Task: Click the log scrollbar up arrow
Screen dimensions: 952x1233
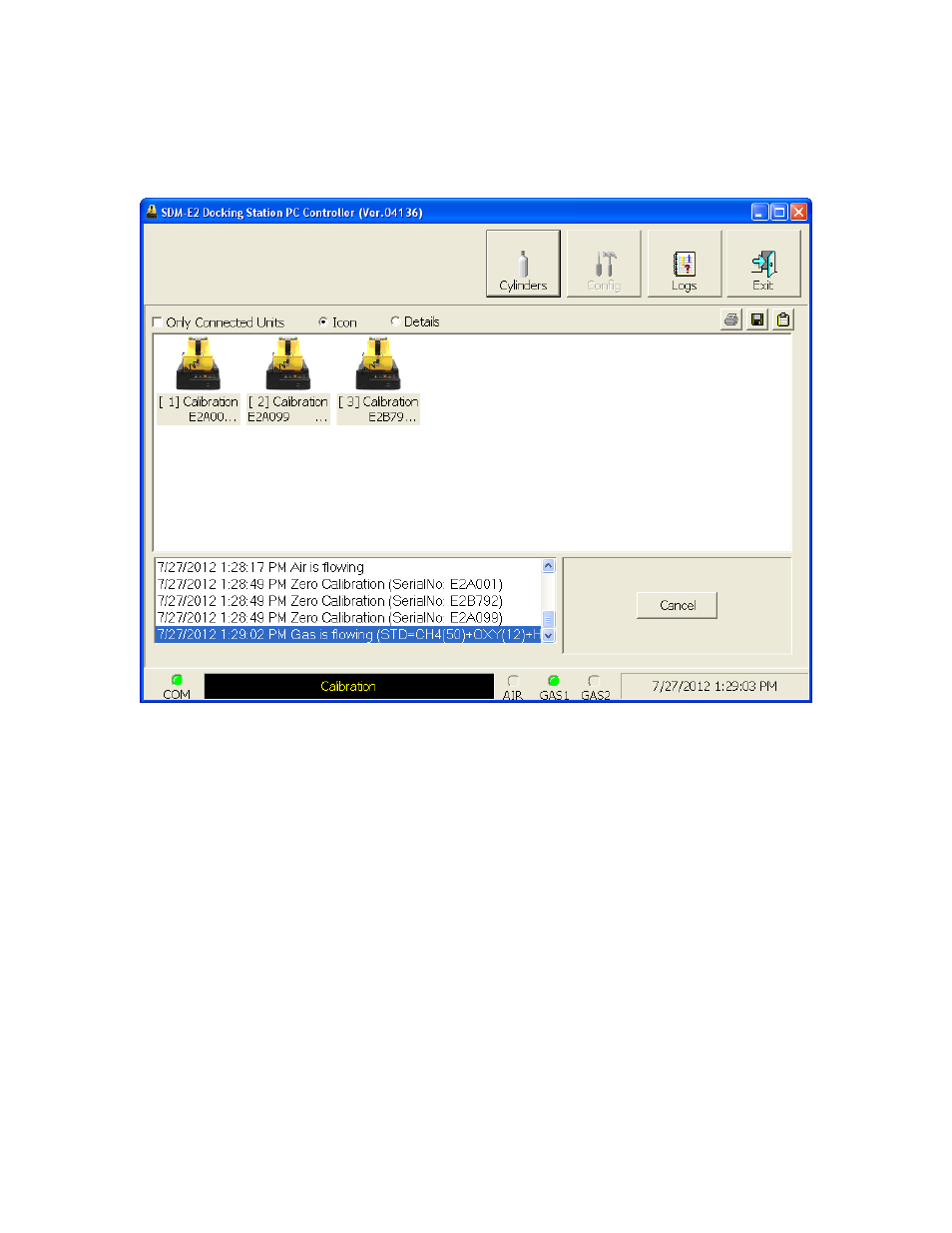Action: point(548,565)
